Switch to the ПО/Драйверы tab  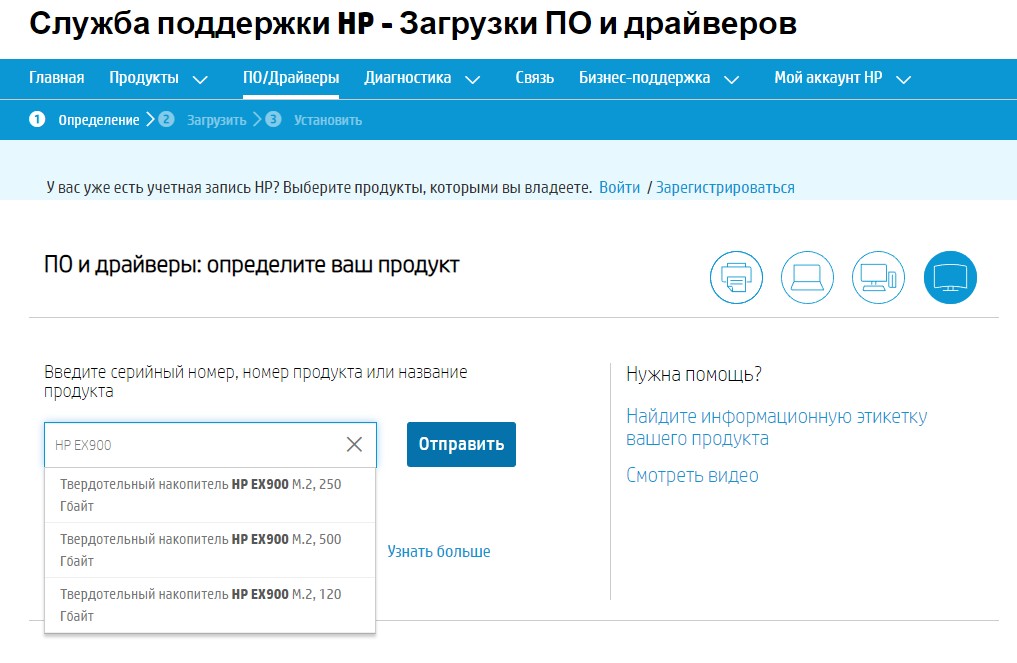tap(291, 78)
